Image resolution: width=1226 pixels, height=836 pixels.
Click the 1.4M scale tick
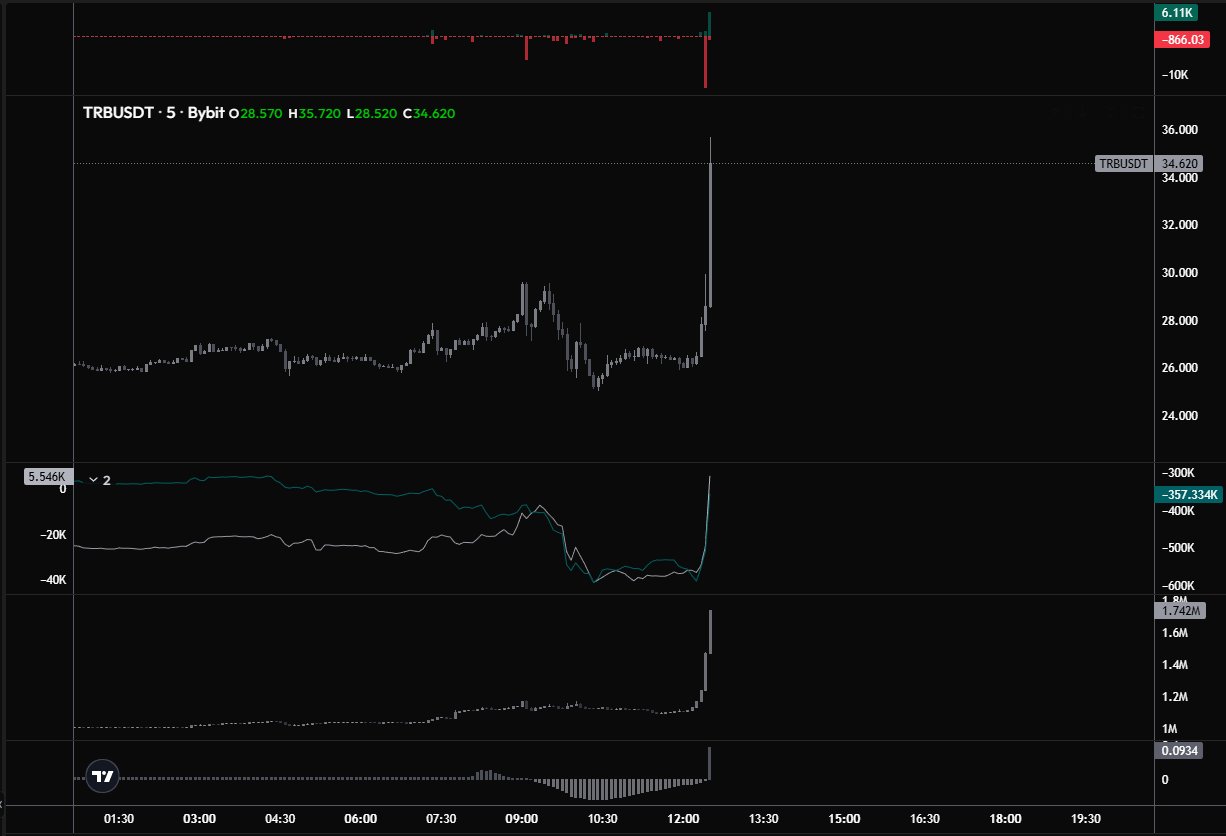(x=1174, y=665)
